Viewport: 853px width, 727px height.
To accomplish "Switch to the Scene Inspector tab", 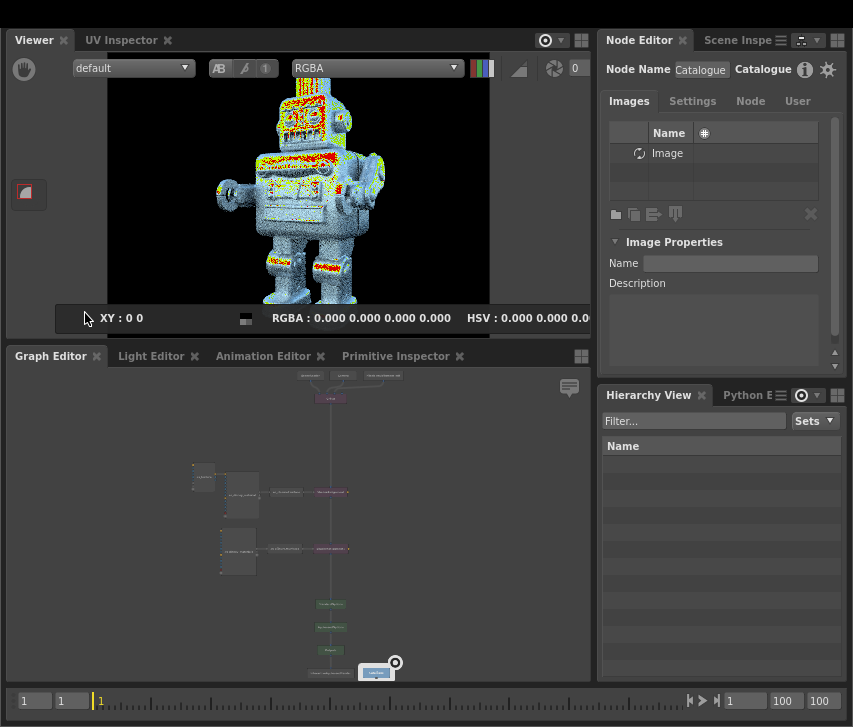I will (738, 40).
